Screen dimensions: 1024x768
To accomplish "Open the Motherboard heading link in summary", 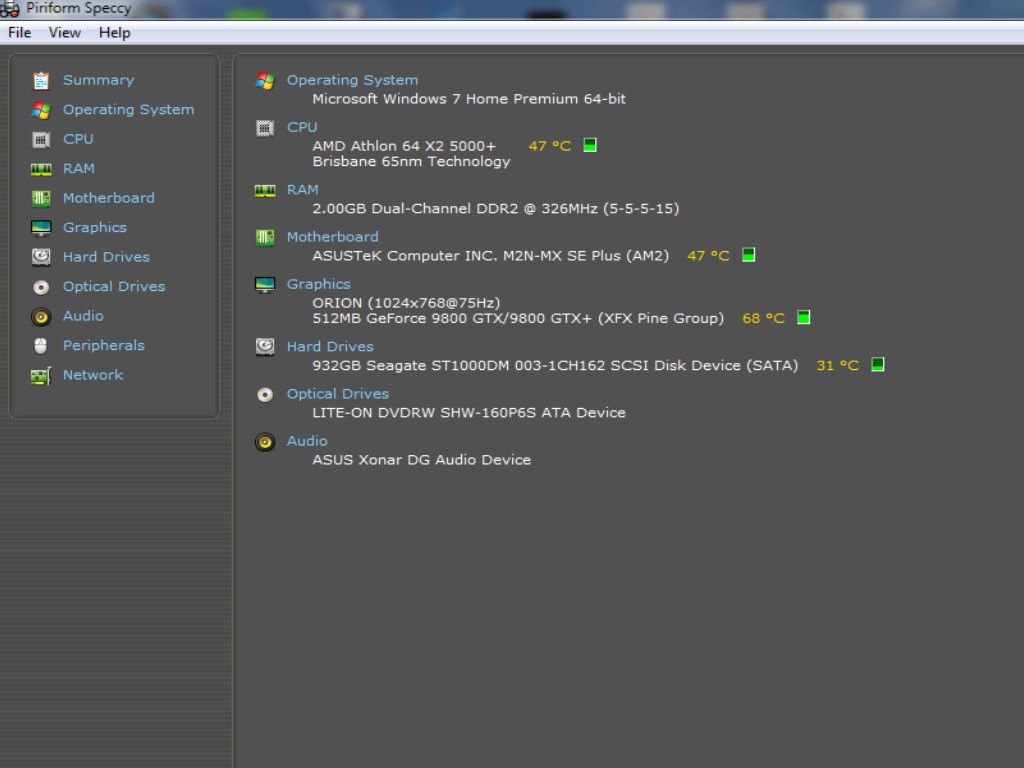I will tap(332, 237).
